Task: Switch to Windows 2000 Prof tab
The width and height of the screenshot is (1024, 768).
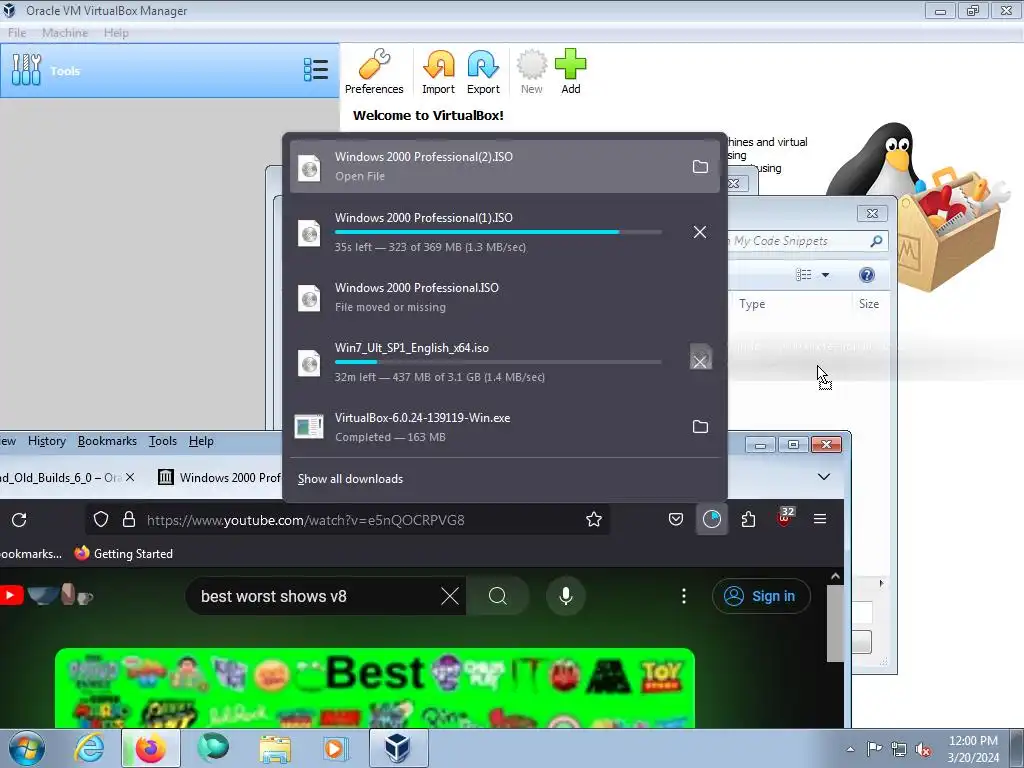Action: click(x=219, y=477)
